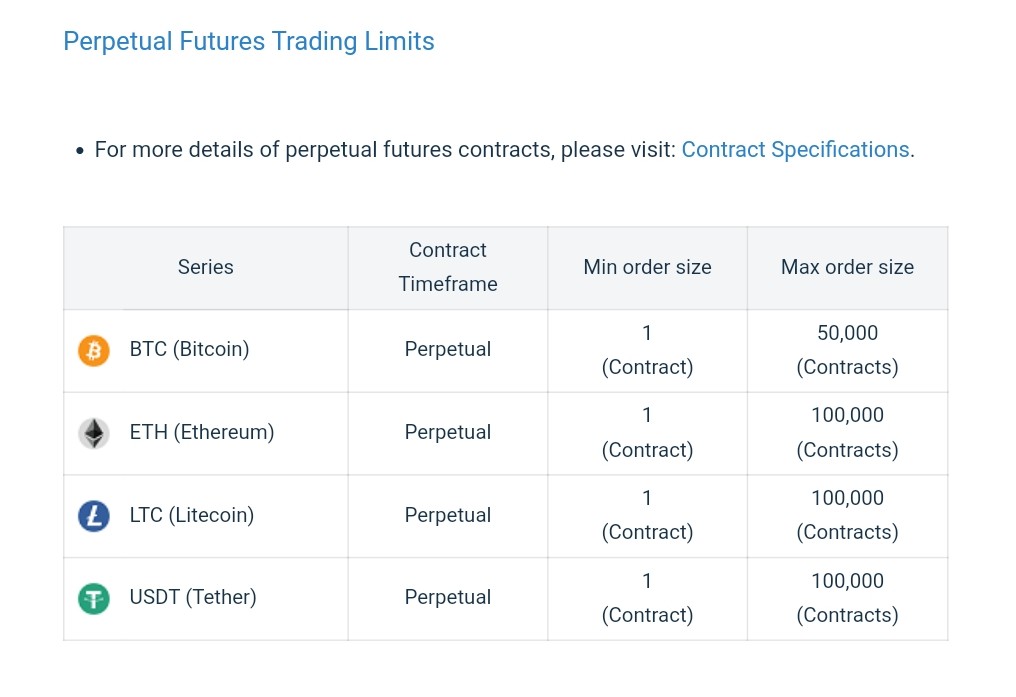The width and height of the screenshot is (1016, 697).
Task: Click Ethereum's 100,000 max order cell
Action: pyautogui.click(x=847, y=432)
